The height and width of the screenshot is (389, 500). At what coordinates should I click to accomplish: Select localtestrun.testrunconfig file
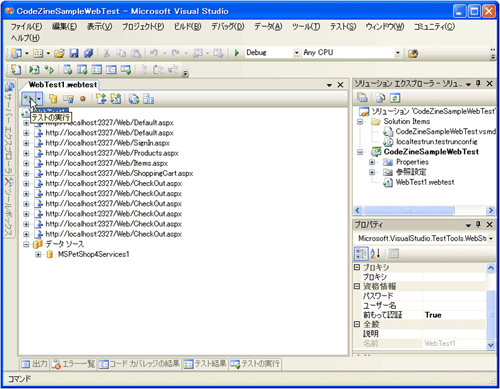point(436,142)
